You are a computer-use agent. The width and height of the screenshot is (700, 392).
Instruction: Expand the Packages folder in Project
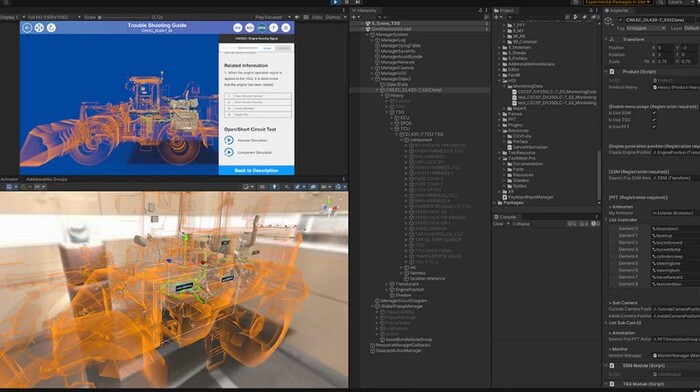[x=495, y=203]
